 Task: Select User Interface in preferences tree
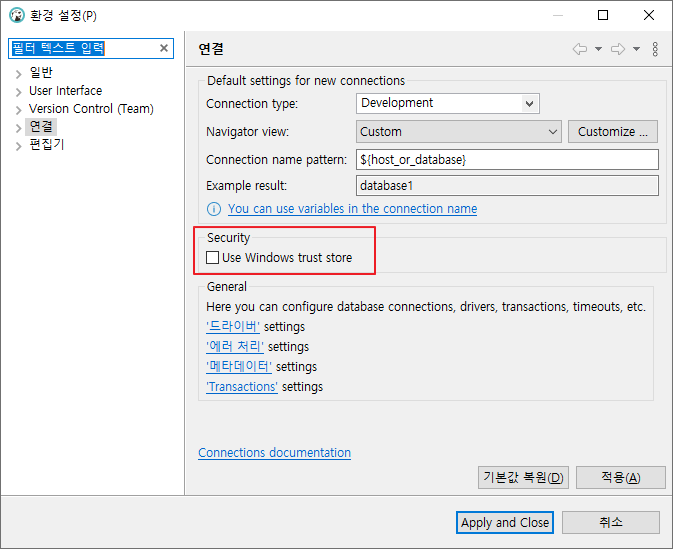tap(65, 91)
